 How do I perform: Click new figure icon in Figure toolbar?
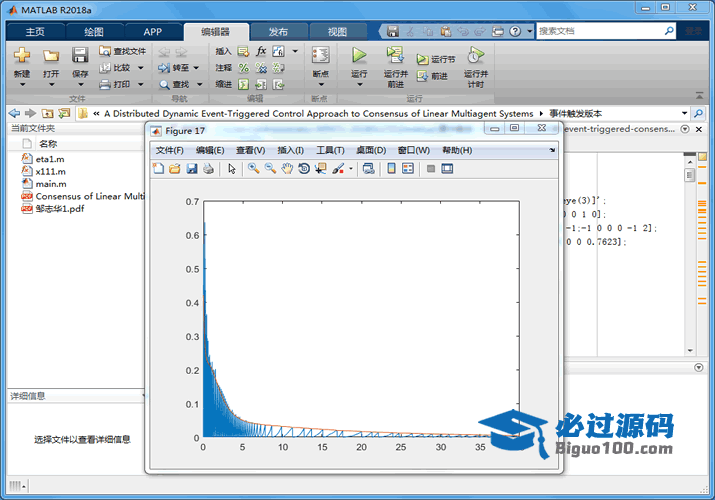click(158, 169)
